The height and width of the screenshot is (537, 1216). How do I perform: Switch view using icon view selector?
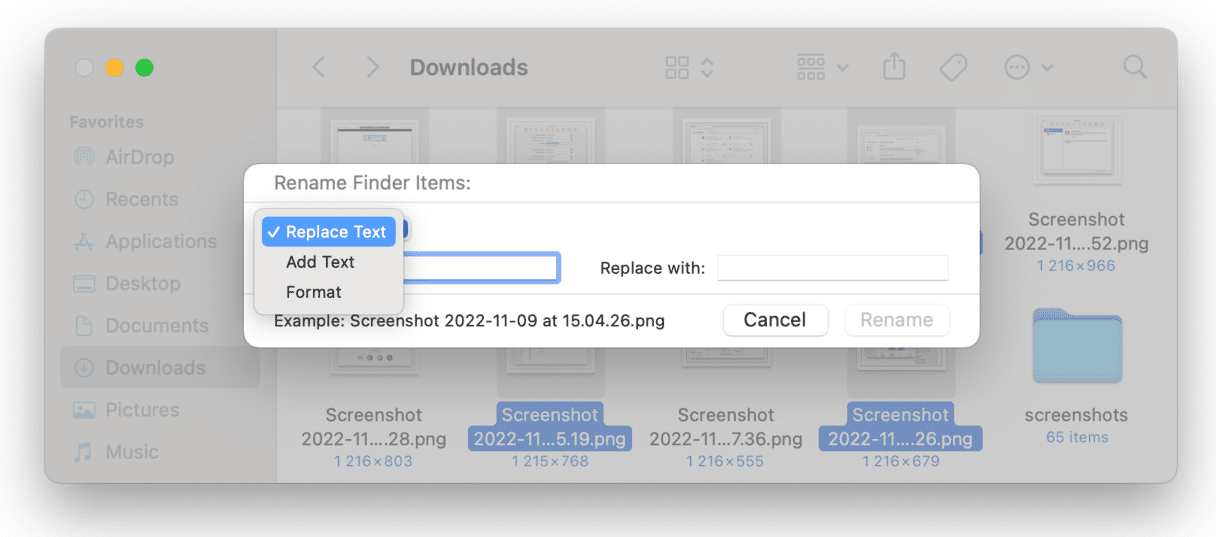(x=689, y=68)
